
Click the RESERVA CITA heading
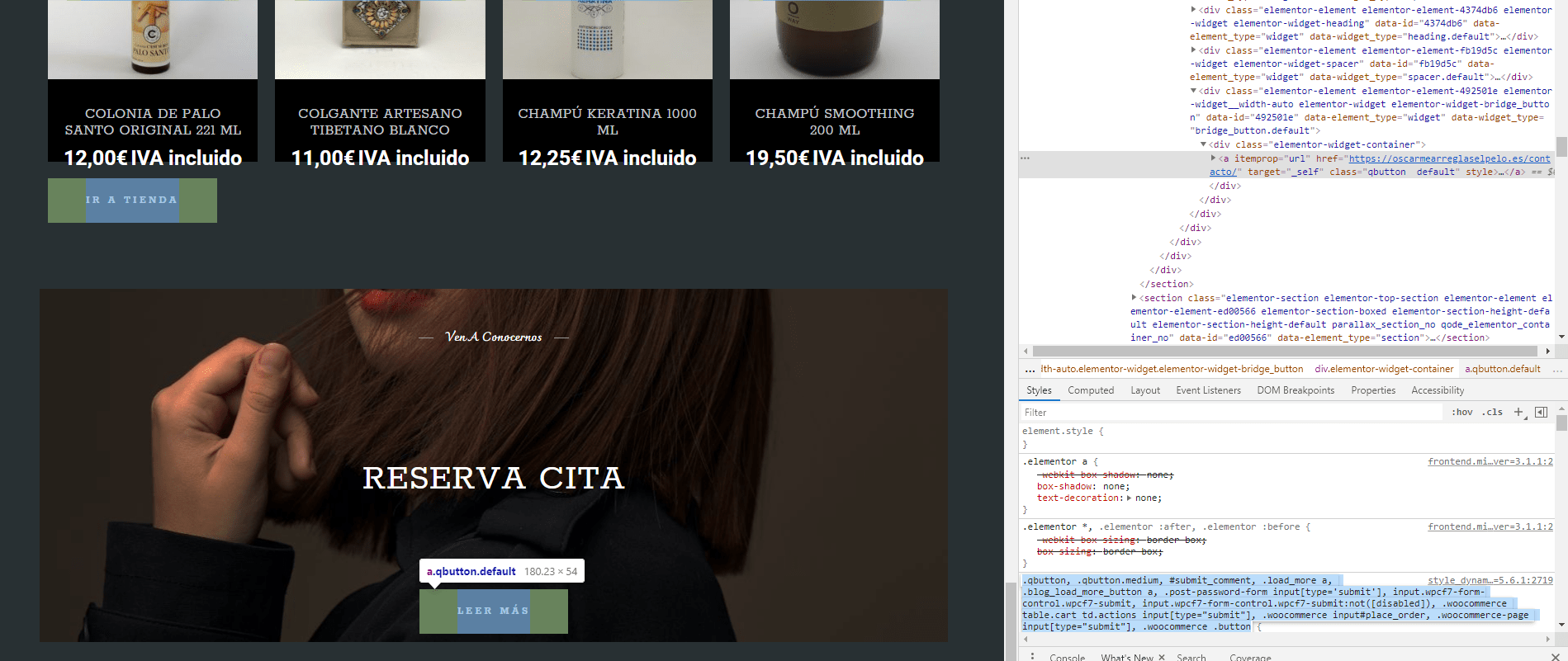[x=494, y=478]
